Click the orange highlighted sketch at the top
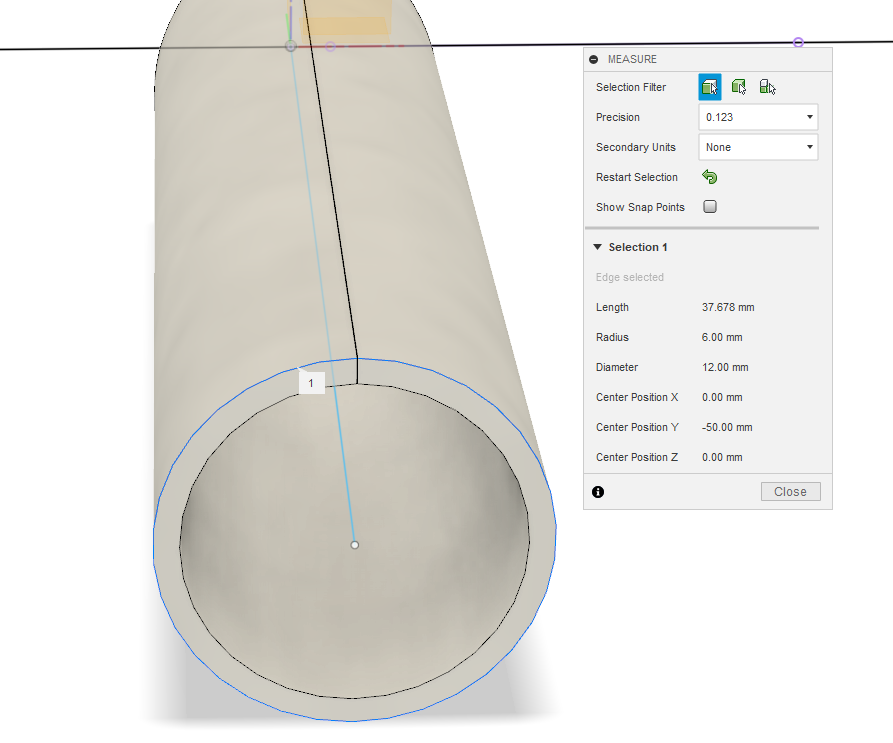The height and width of the screenshot is (743, 893). click(x=352, y=22)
